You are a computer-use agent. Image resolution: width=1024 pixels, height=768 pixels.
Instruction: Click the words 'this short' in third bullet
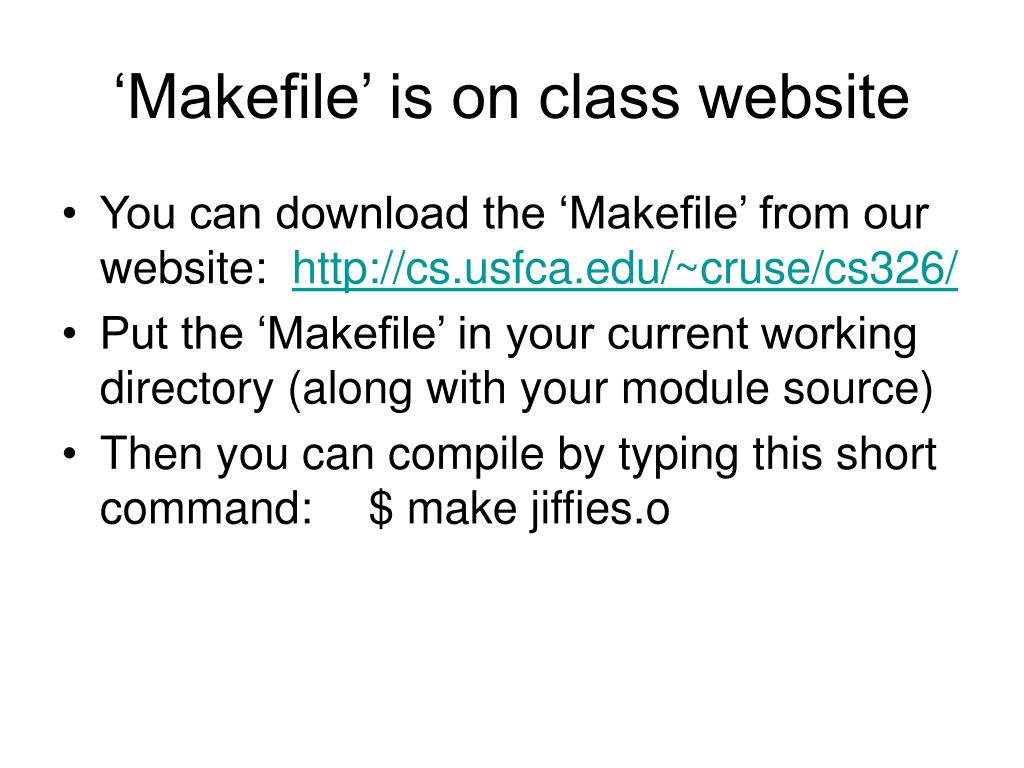(x=845, y=453)
